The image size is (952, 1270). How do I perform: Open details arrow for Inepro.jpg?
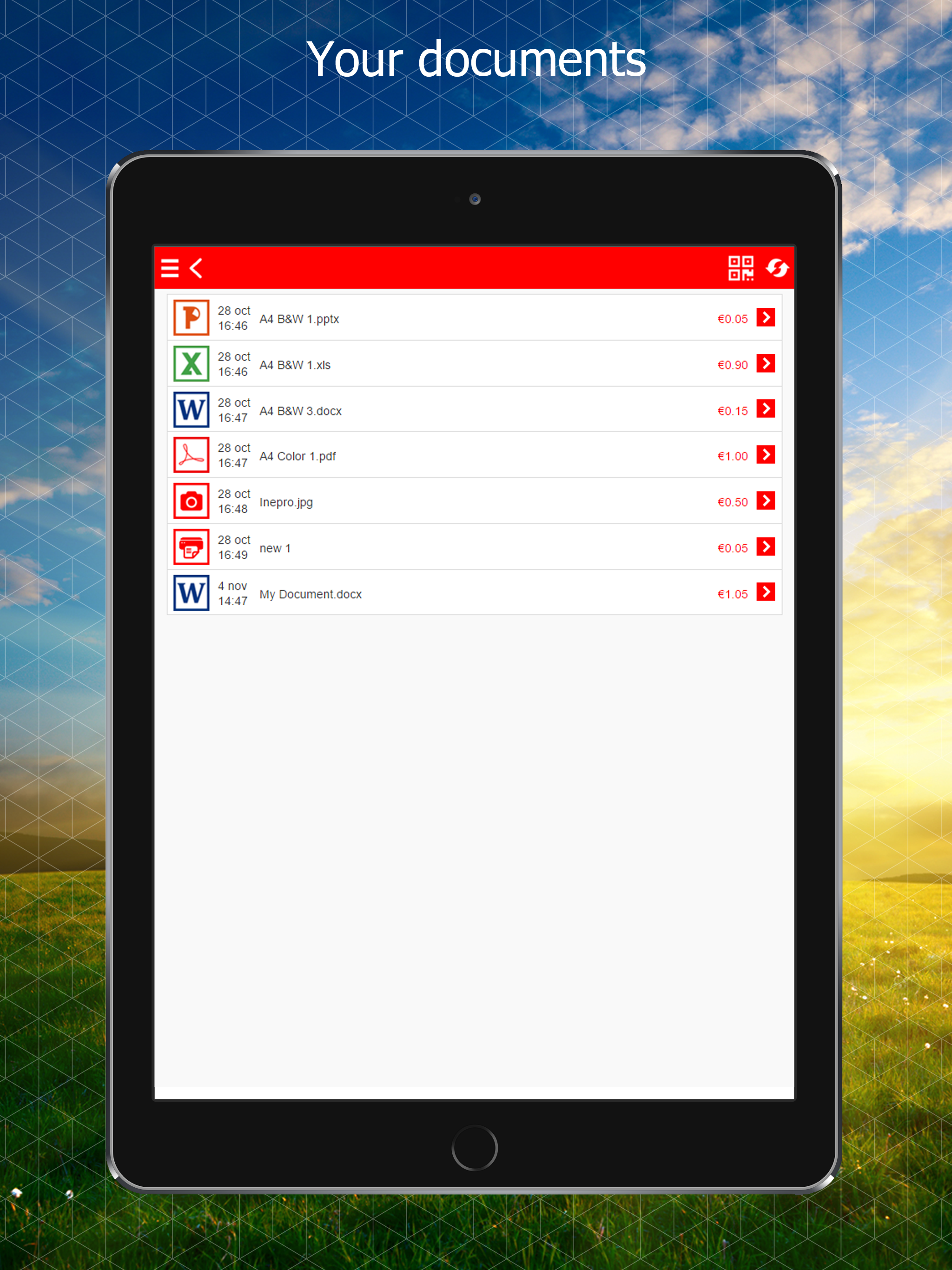766,501
